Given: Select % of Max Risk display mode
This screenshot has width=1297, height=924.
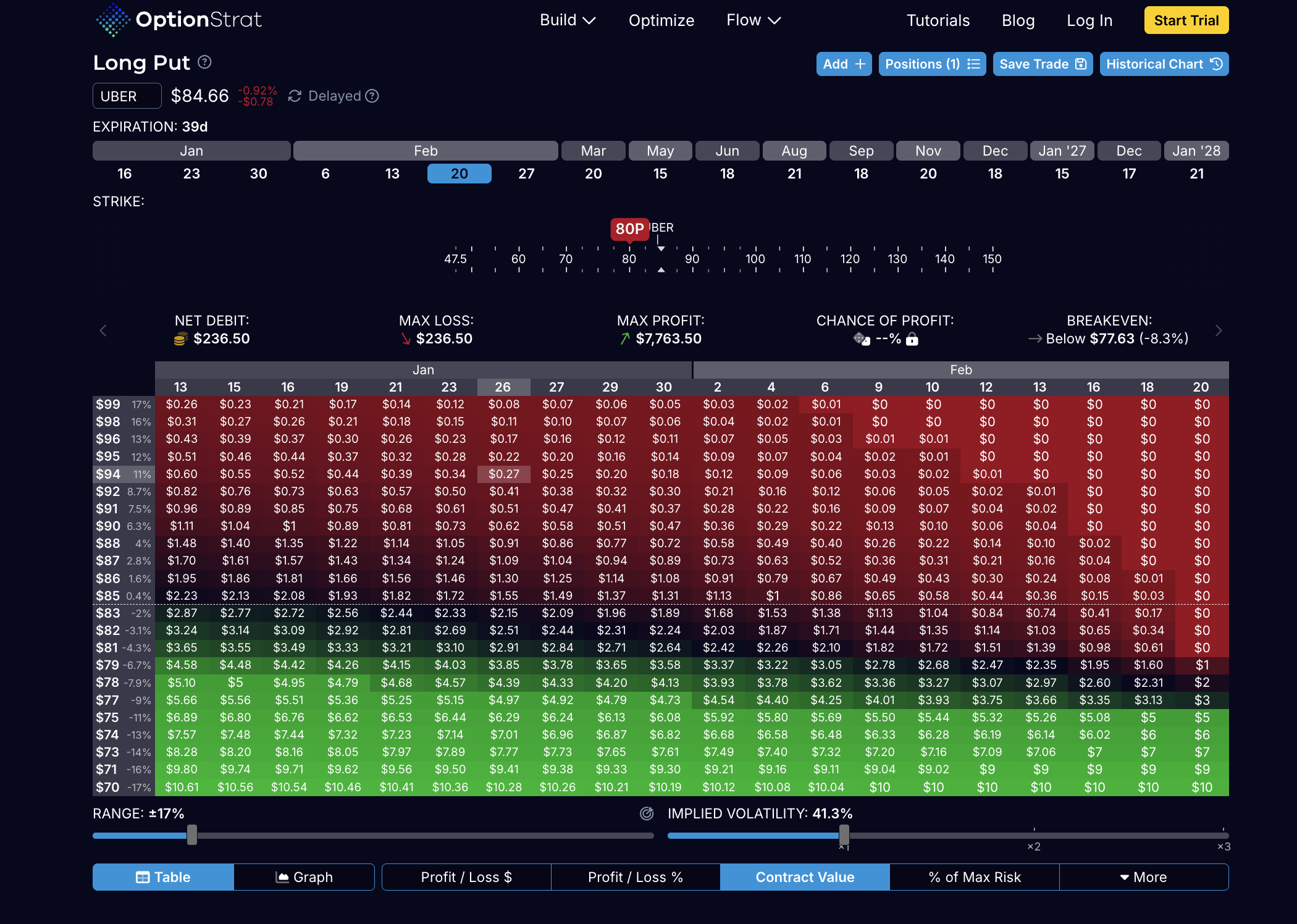Looking at the screenshot, I should (974, 877).
